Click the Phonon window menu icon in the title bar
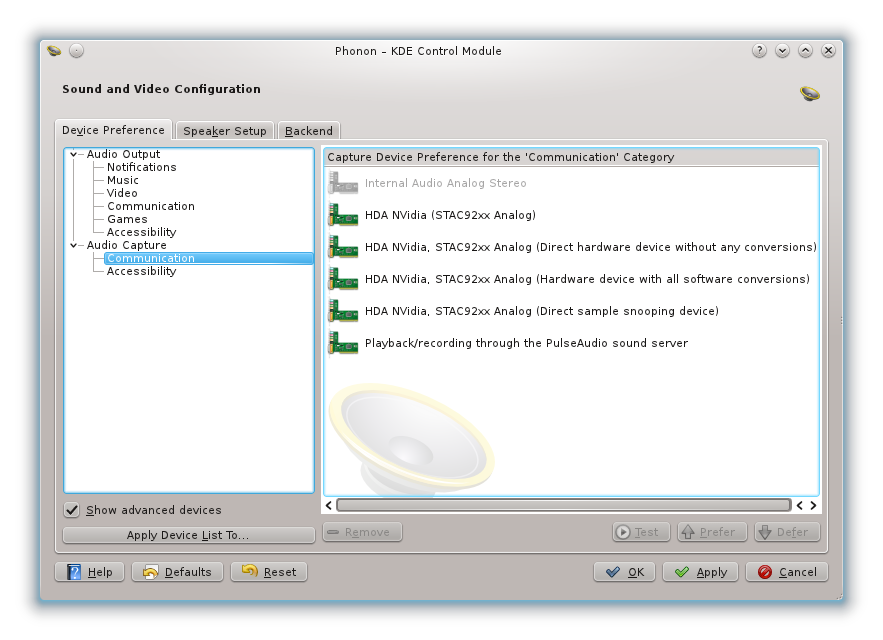 (55, 51)
